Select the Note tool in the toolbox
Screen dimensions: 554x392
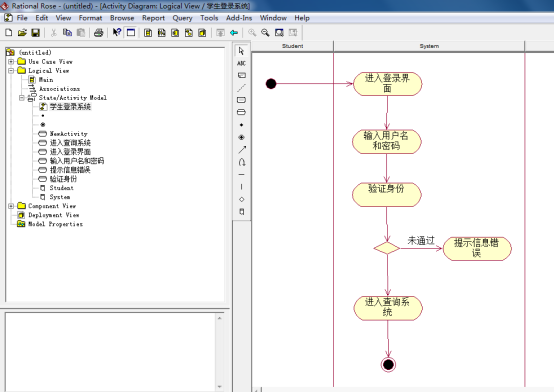[x=241, y=75]
